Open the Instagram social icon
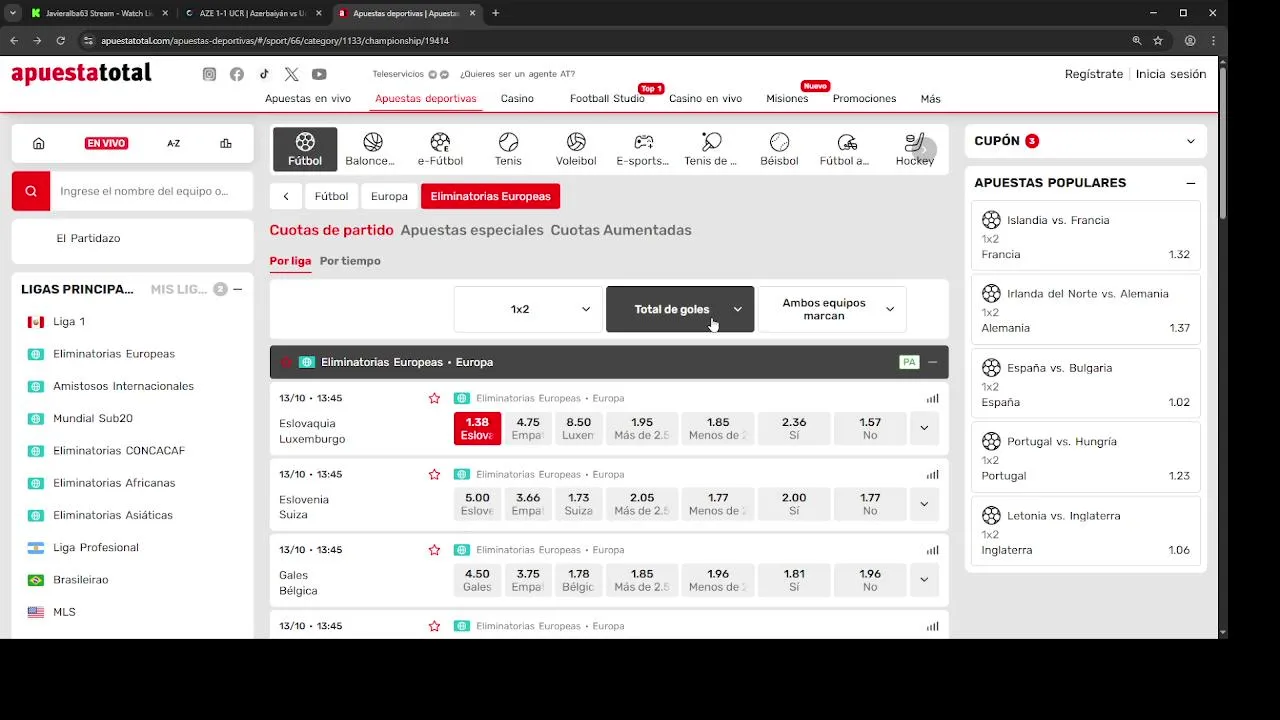Screen dimensions: 1280x720 click(209, 74)
